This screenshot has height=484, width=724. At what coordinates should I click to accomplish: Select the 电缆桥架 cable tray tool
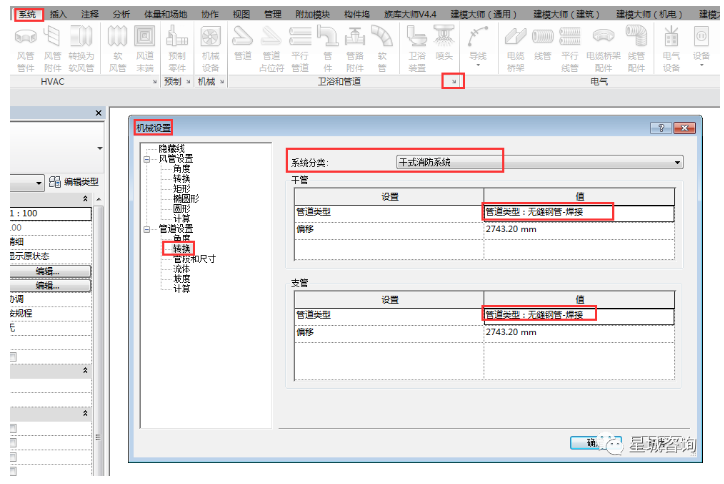coord(515,49)
